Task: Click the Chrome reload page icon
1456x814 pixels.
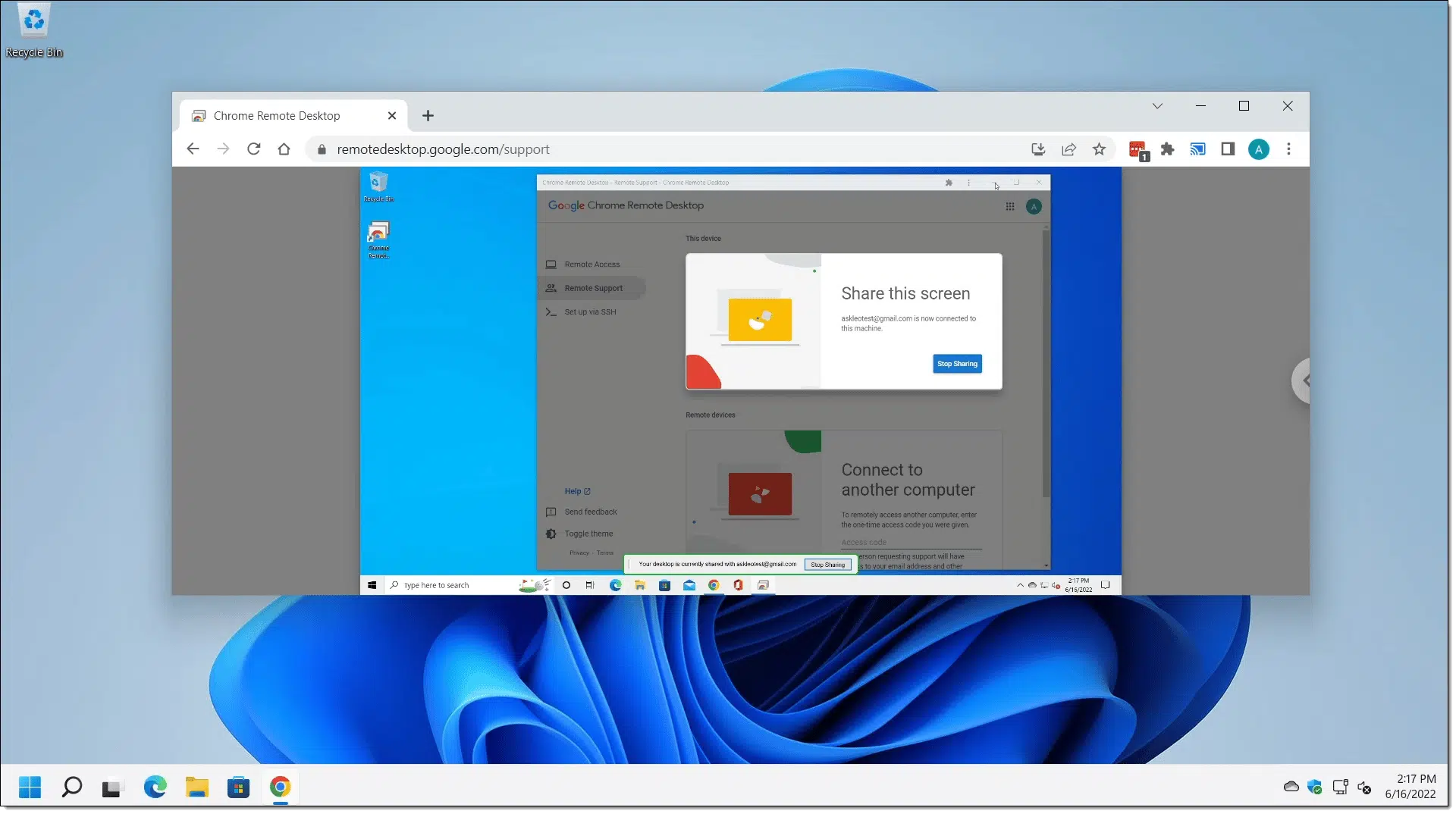Action: point(253,149)
